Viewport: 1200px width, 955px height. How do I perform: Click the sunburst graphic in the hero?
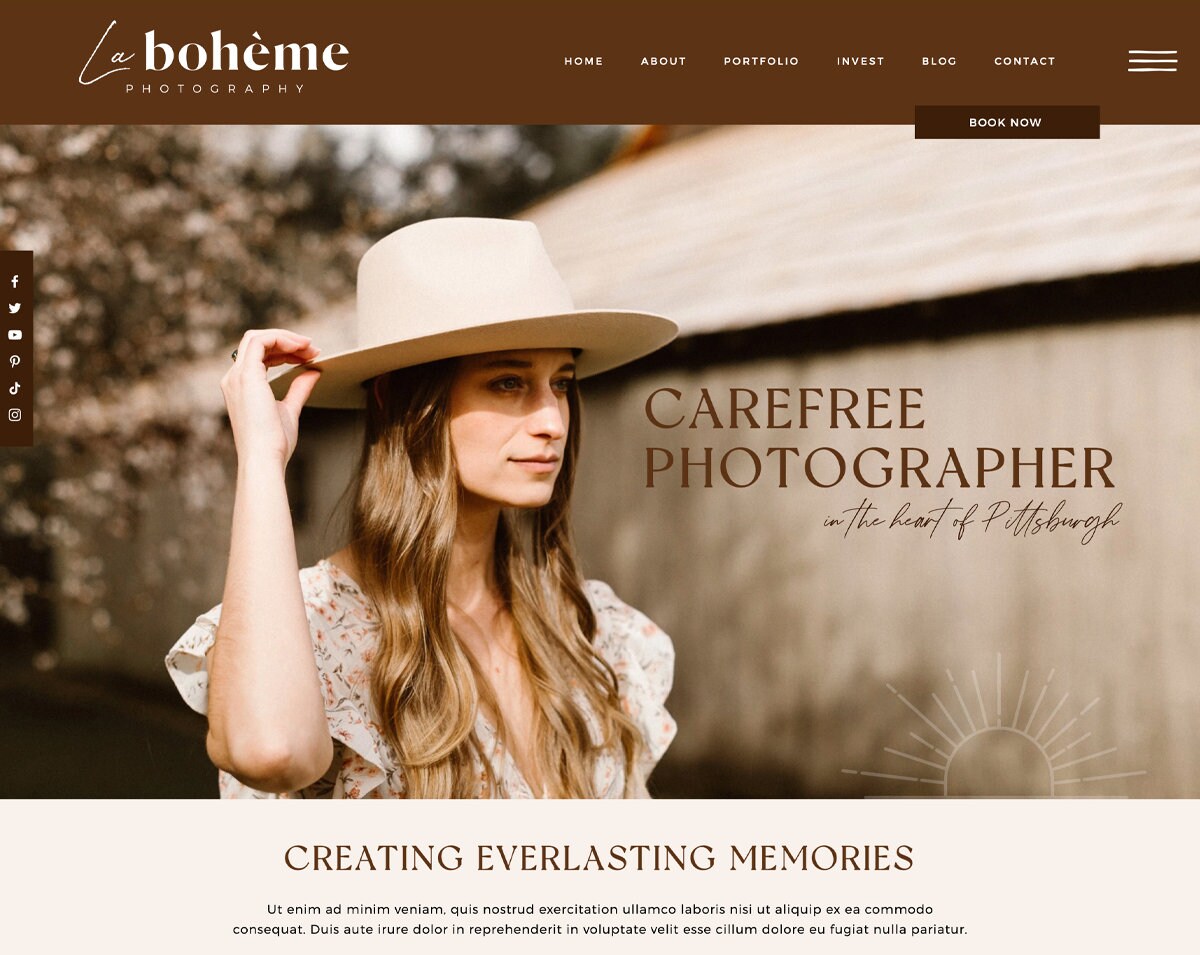point(994,728)
